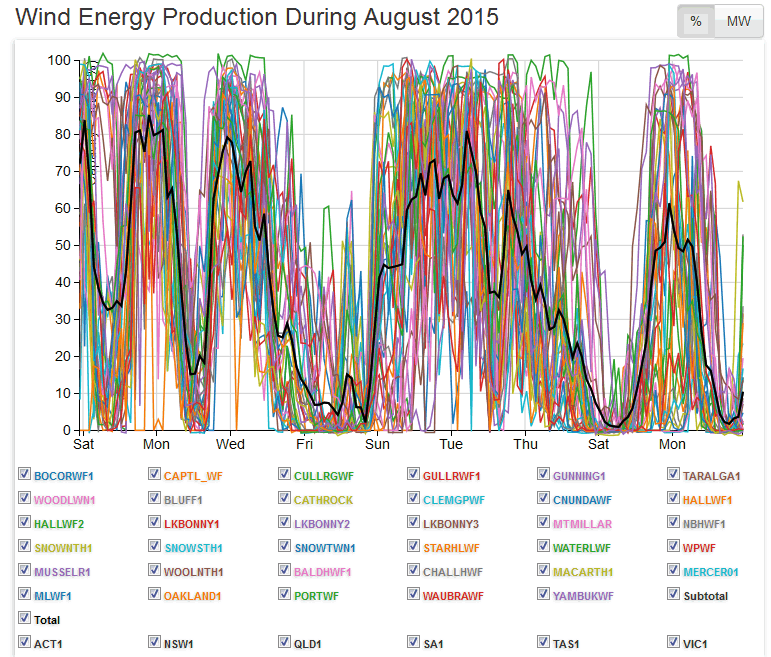Uncheck the LKBONNY3 checkbox
This screenshot has width=771, height=657.
coord(414,522)
